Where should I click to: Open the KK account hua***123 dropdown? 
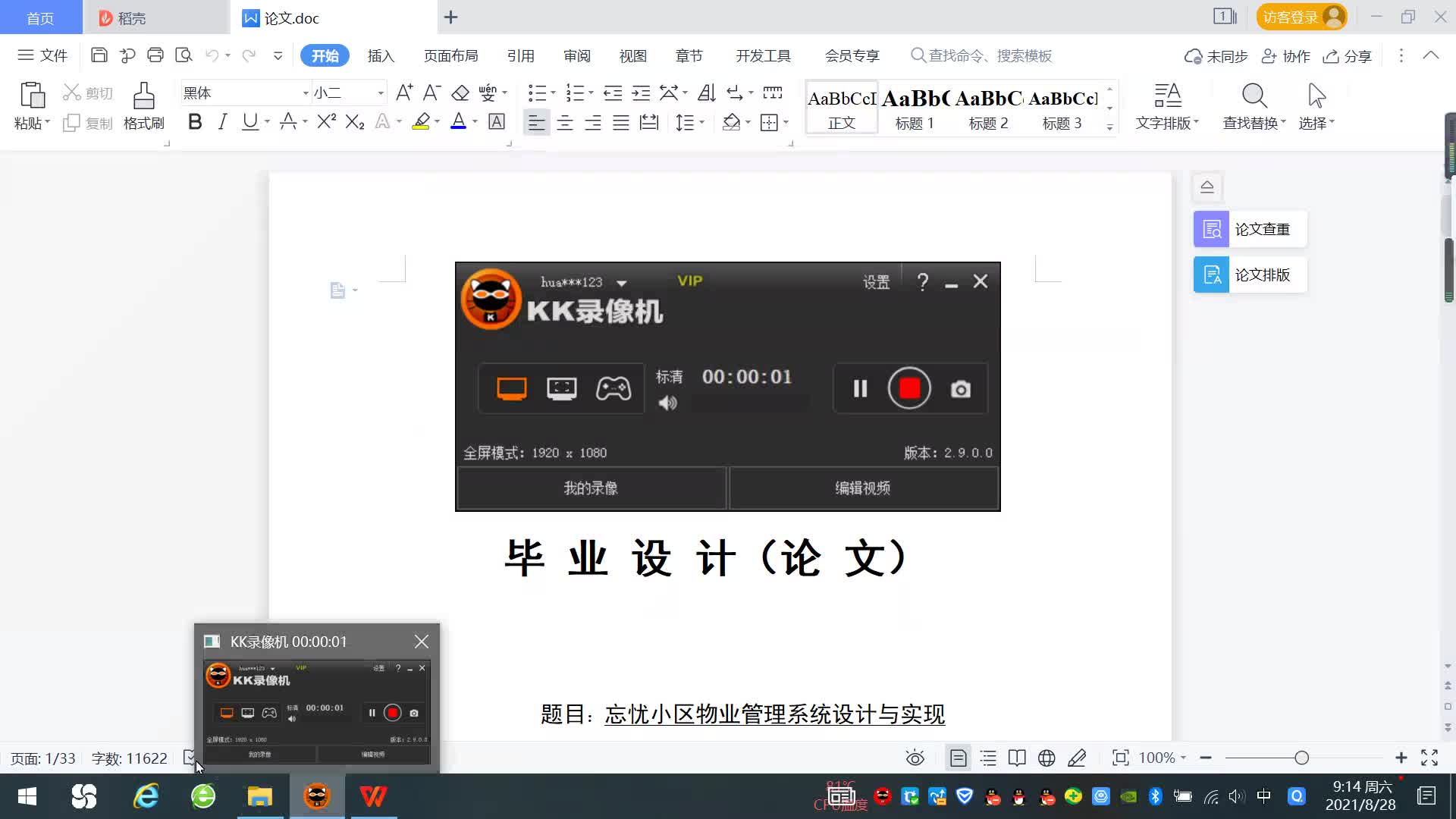click(x=622, y=283)
